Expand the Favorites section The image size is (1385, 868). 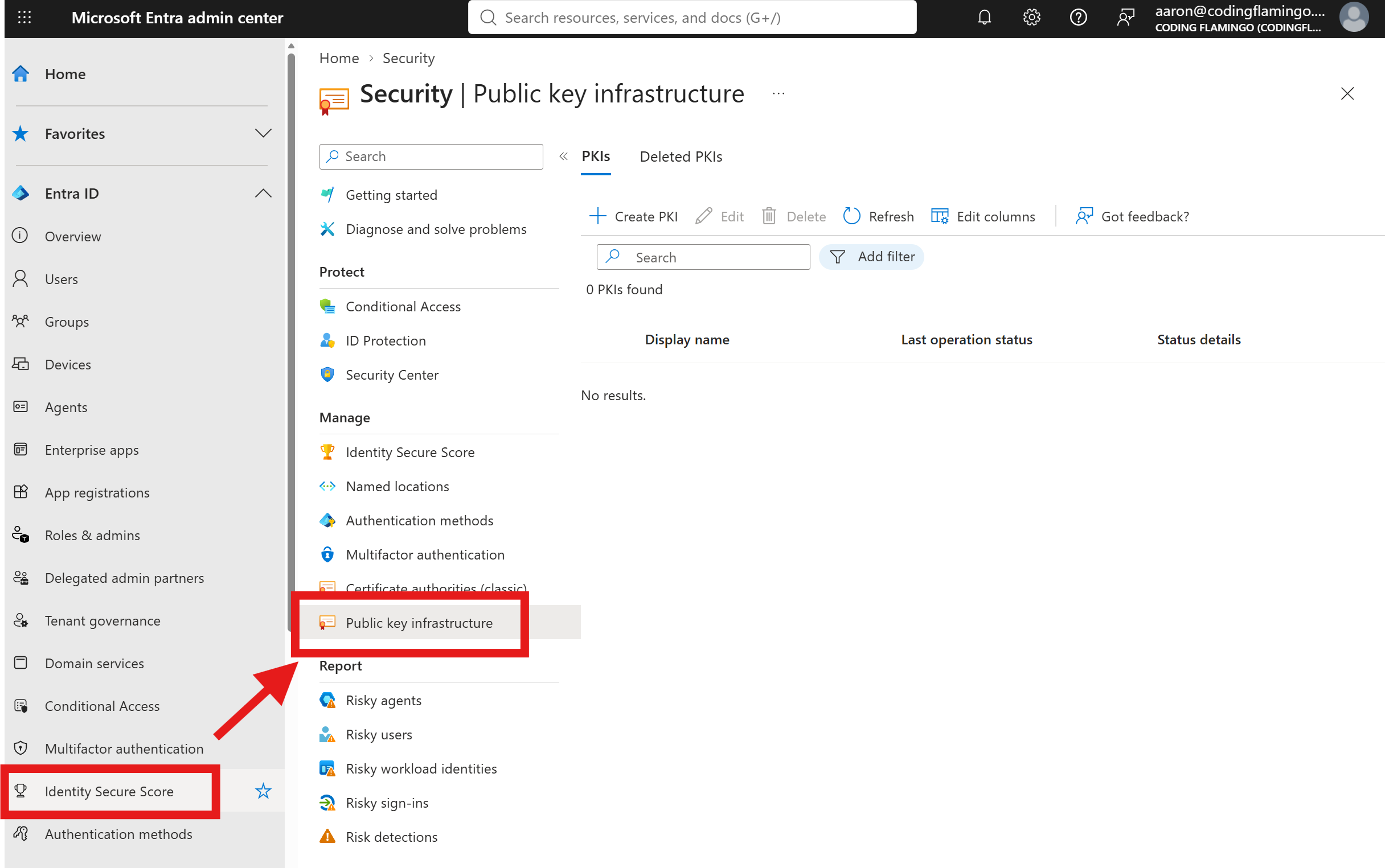coord(263,134)
